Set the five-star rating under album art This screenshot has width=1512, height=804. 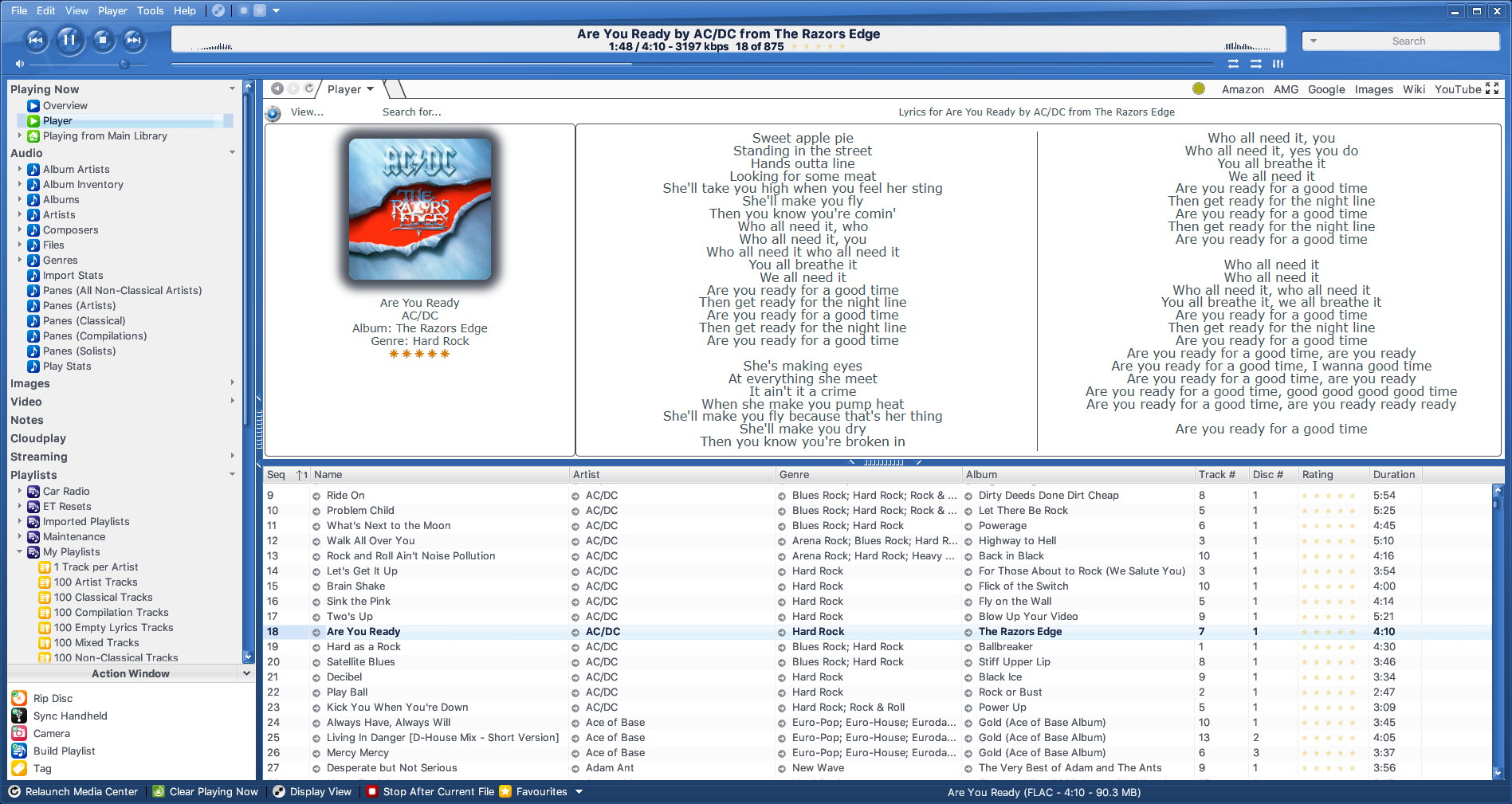pyautogui.click(x=419, y=354)
